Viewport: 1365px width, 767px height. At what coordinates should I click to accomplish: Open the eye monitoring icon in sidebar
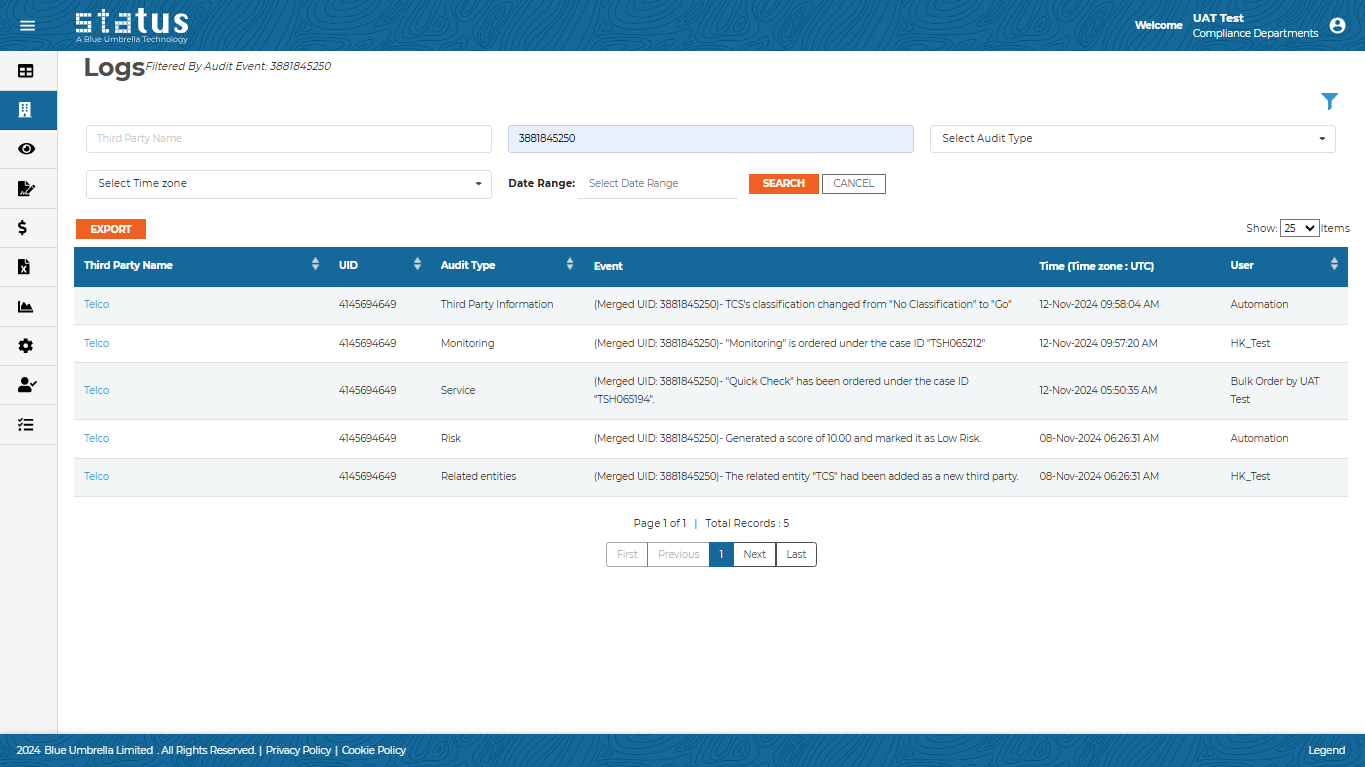26,149
